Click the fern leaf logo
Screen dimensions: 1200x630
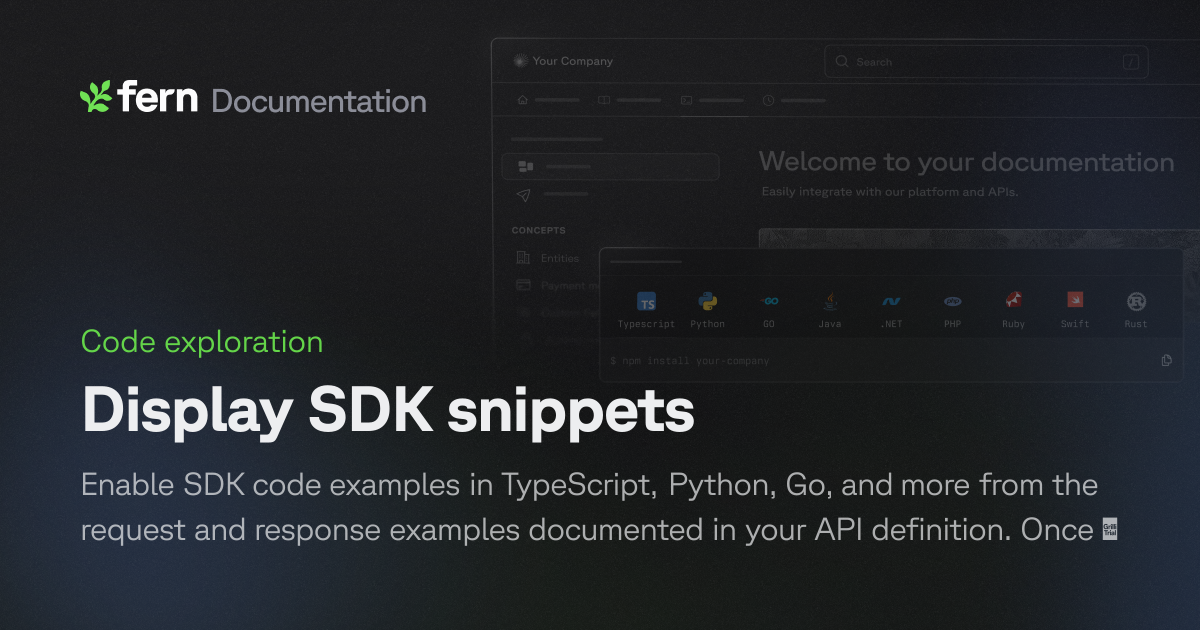[96, 97]
